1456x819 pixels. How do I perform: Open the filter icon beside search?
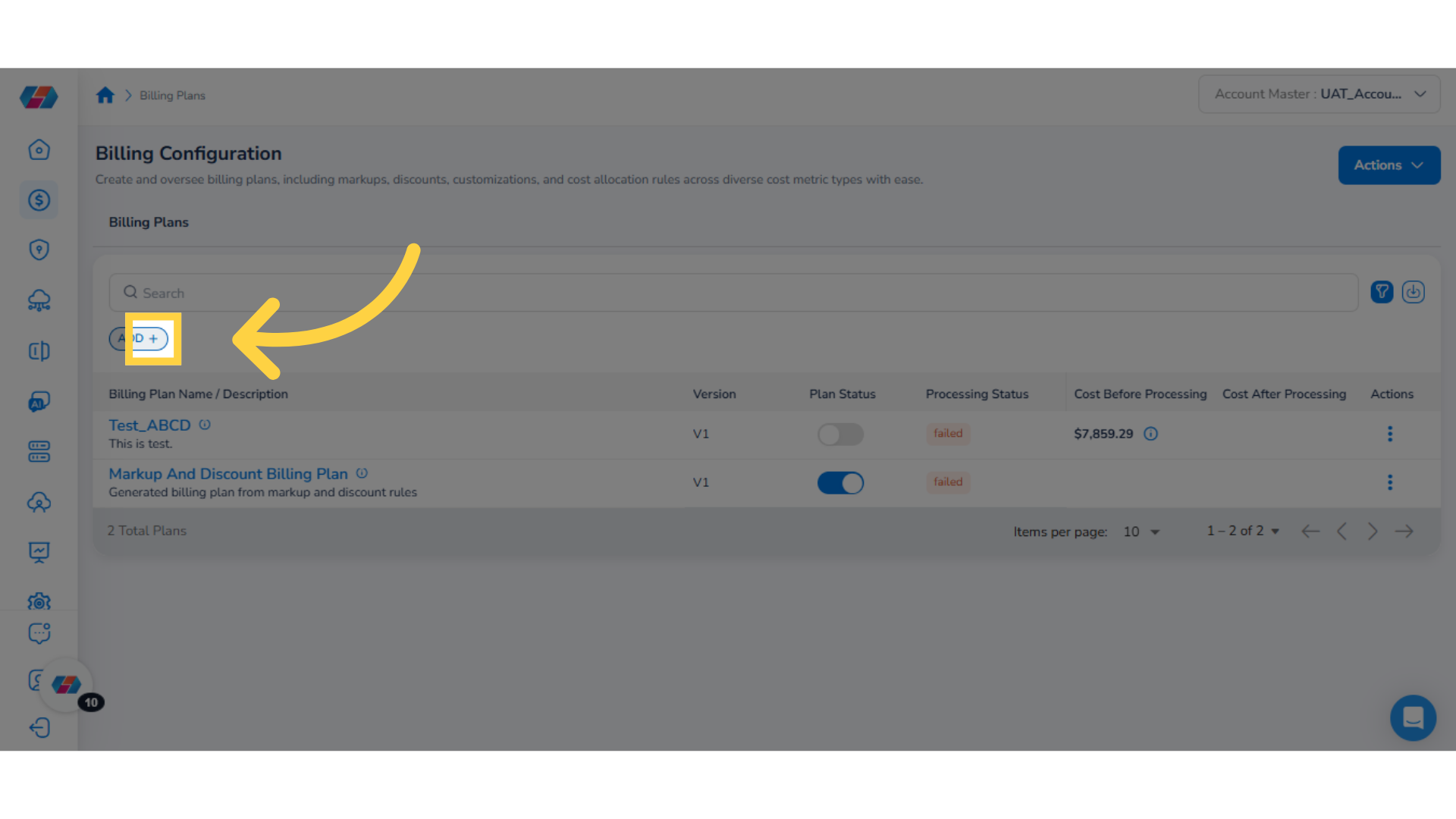point(1382,292)
